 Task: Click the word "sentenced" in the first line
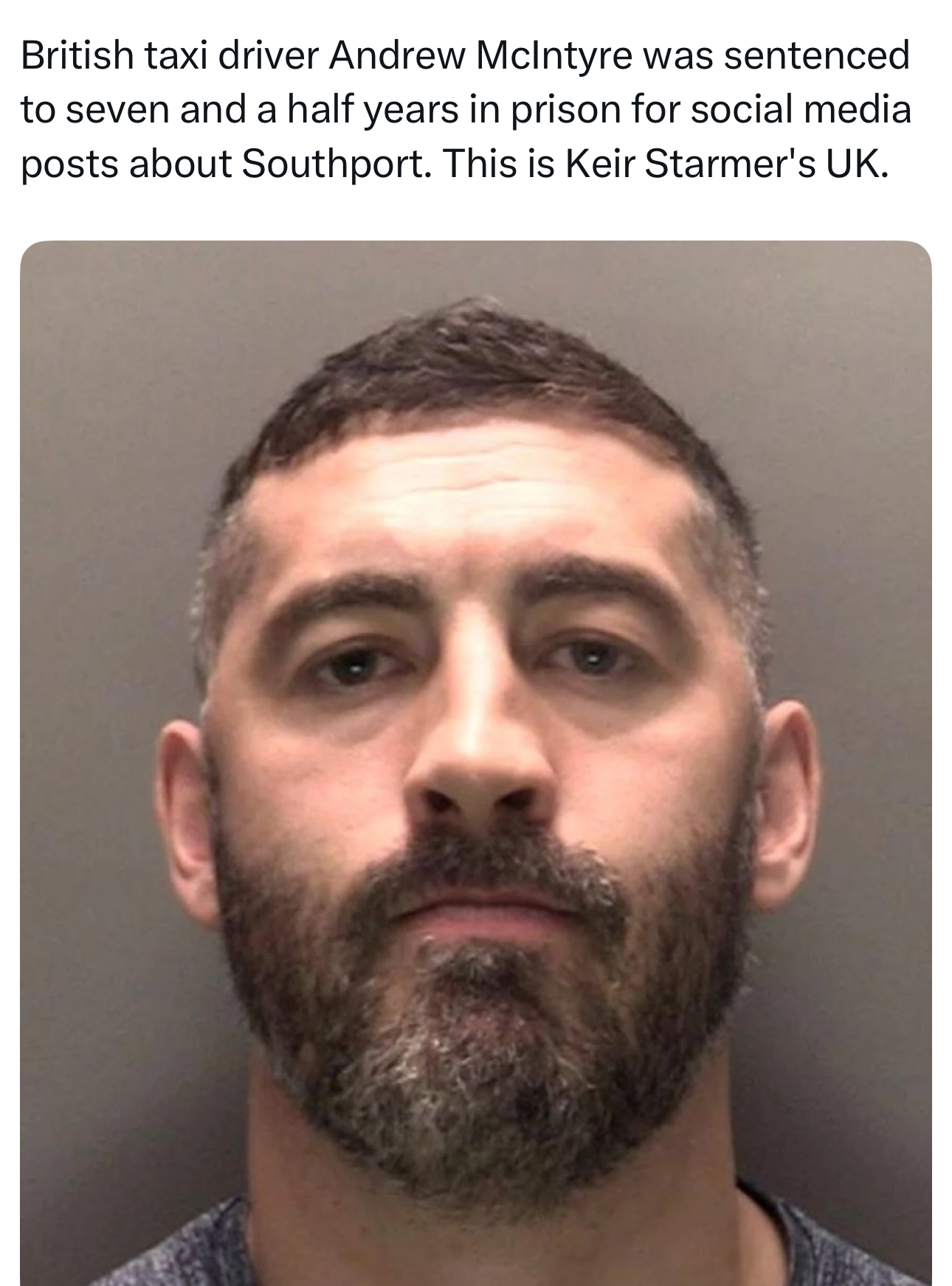coord(816,56)
